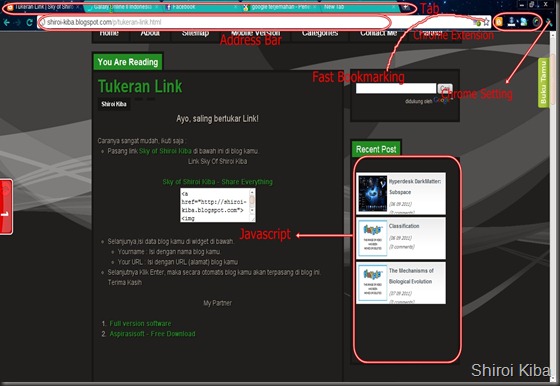Click 'Ayo, saling bertukar Link!' text
This screenshot has width=560, height=386.
pos(217,119)
